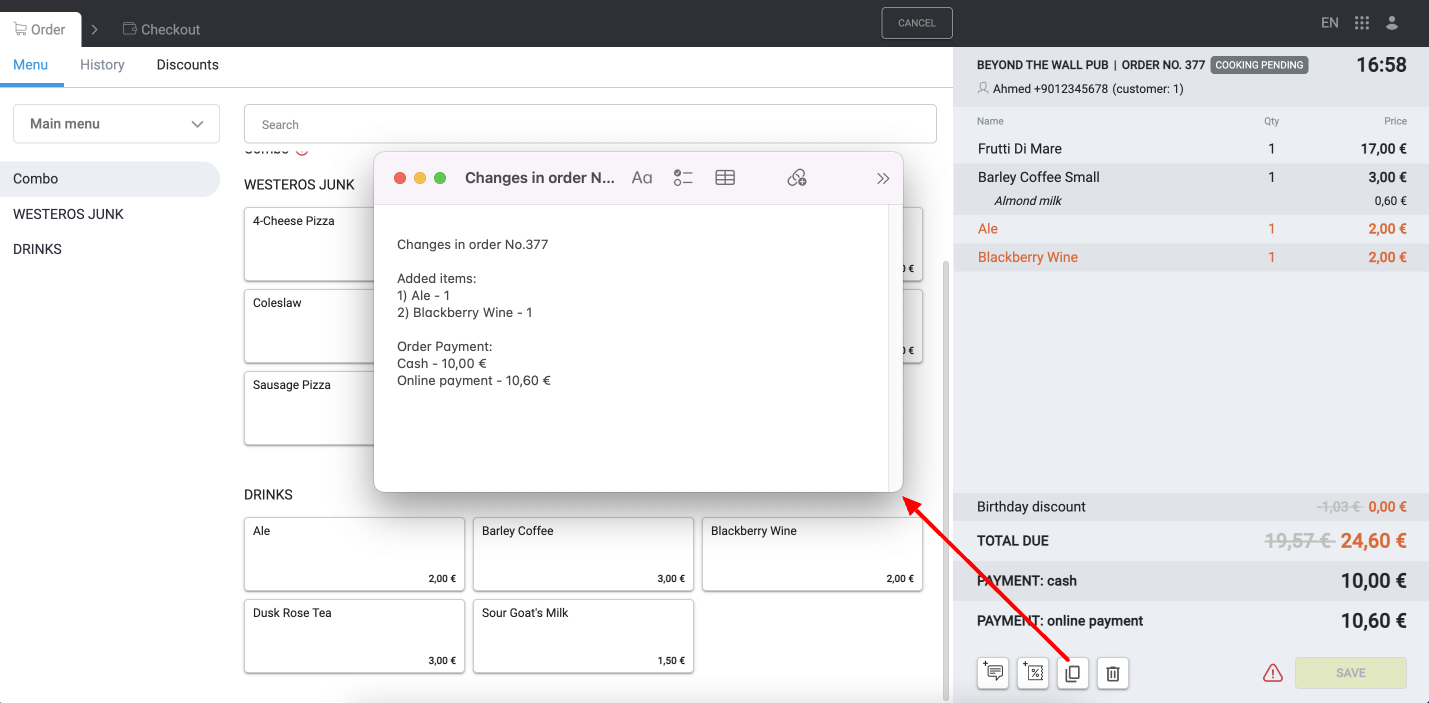Screen dimensions: 1429x703
Task: Click the text format Aa icon
Action: 642,178
